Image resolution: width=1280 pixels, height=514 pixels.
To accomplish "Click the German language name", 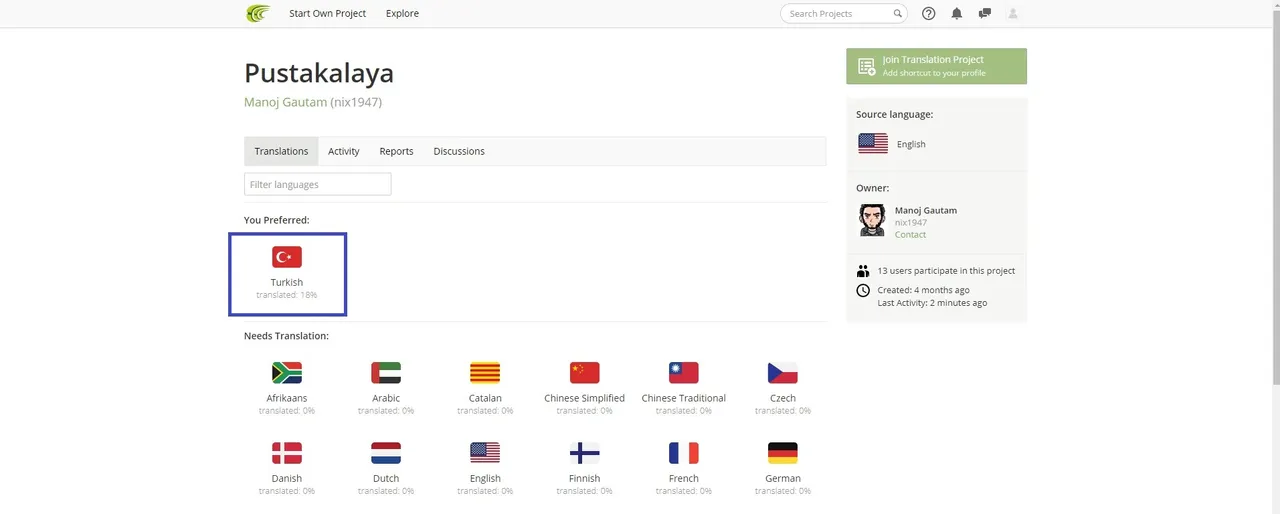I will tap(783, 478).
